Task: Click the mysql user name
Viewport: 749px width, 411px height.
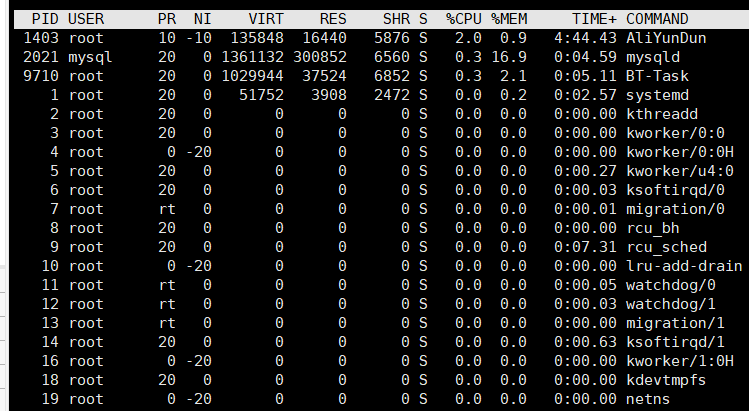Action: [90, 57]
